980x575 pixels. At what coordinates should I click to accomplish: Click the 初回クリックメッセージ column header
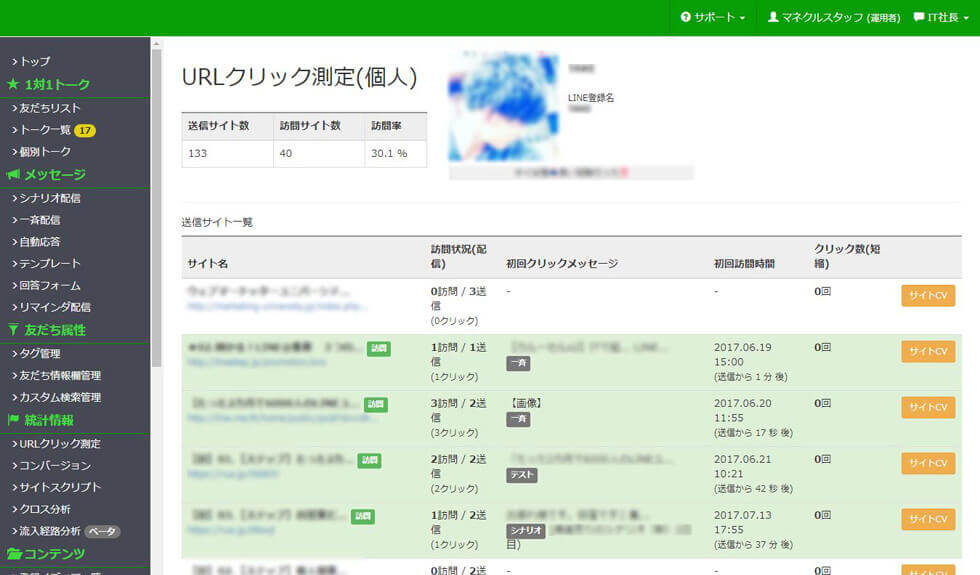coord(562,264)
